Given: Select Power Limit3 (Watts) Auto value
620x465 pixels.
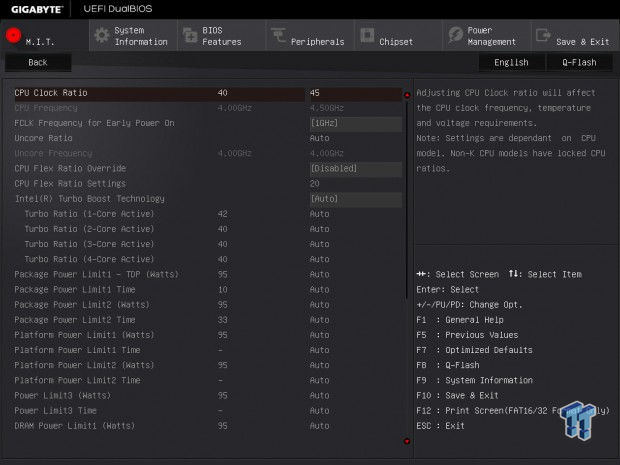Looking at the screenshot, I should pos(319,395).
